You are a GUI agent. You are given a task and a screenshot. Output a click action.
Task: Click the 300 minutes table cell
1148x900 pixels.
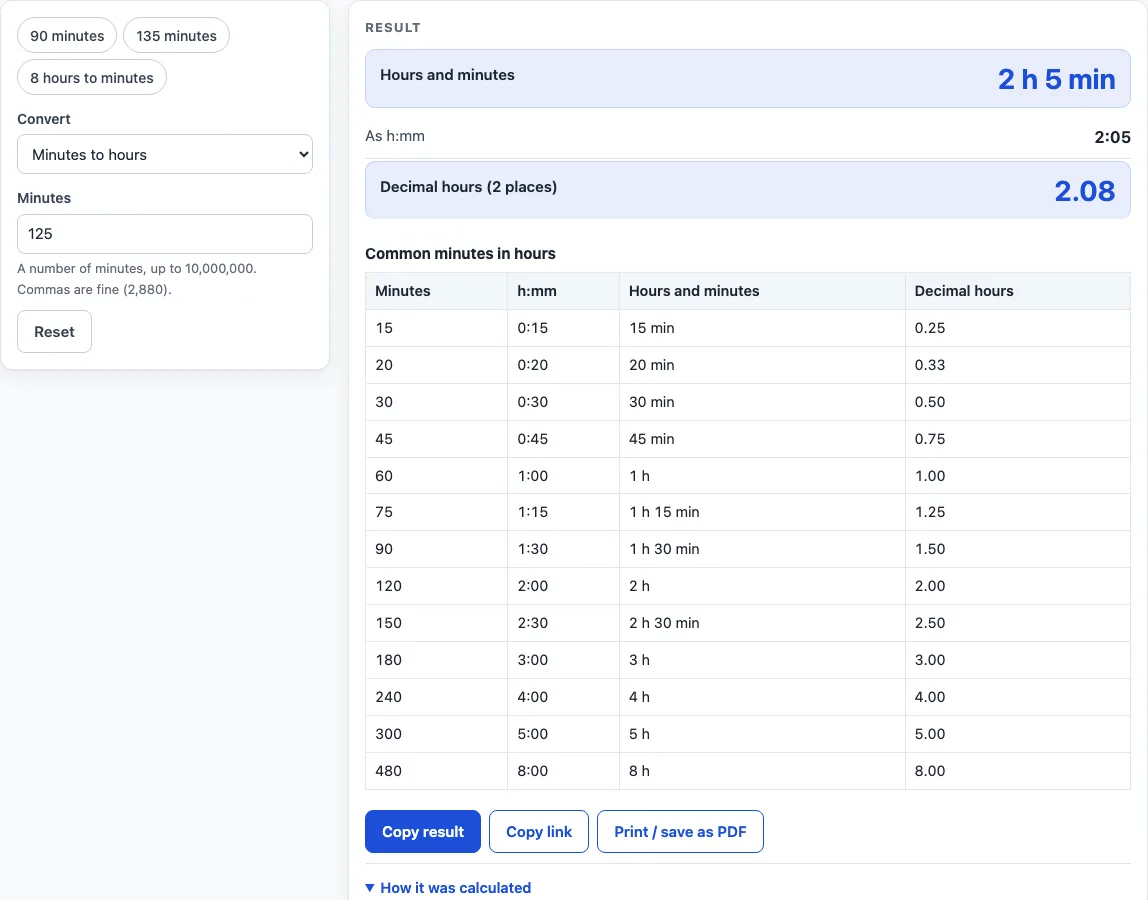click(436, 734)
